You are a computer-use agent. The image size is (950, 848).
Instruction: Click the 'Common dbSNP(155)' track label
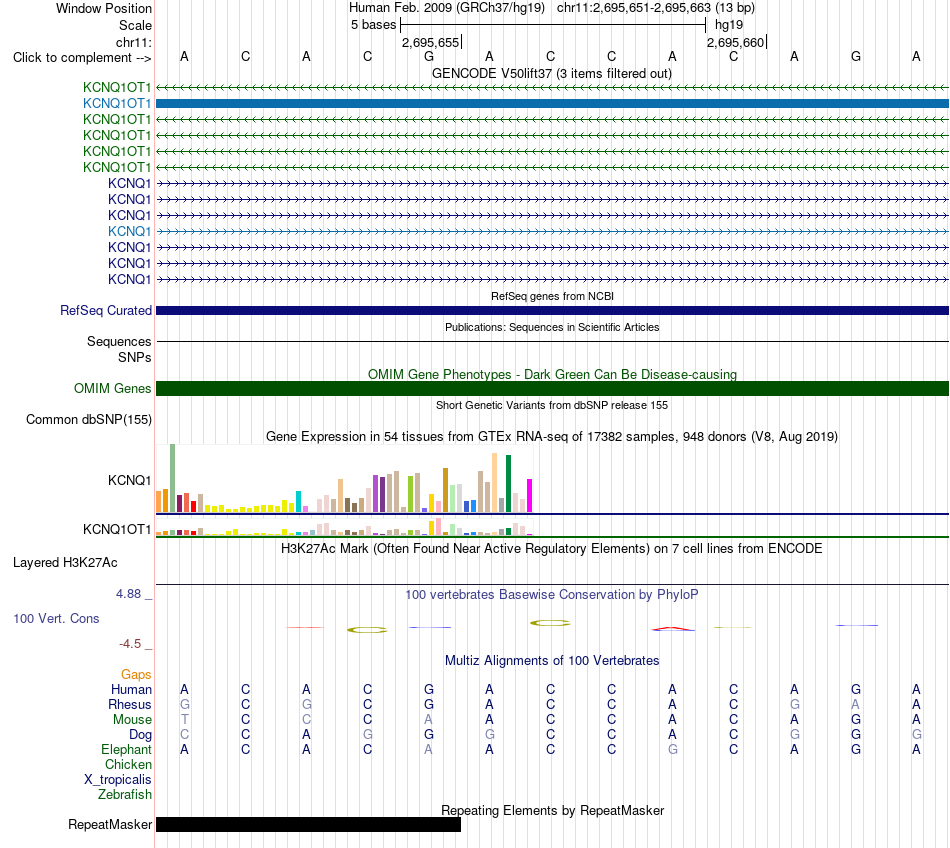pyautogui.click(x=88, y=419)
